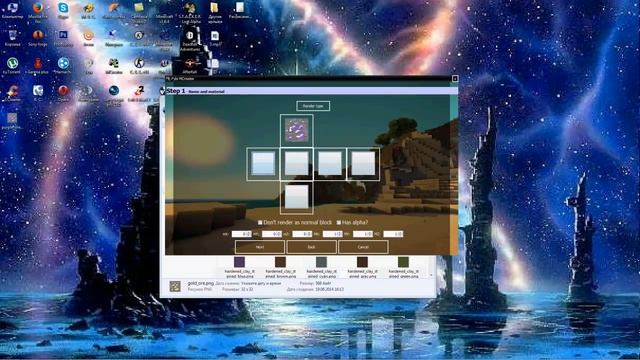Select hardened clay stained green file in Explorer
The width and height of the screenshot is (640, 360).
403,267
